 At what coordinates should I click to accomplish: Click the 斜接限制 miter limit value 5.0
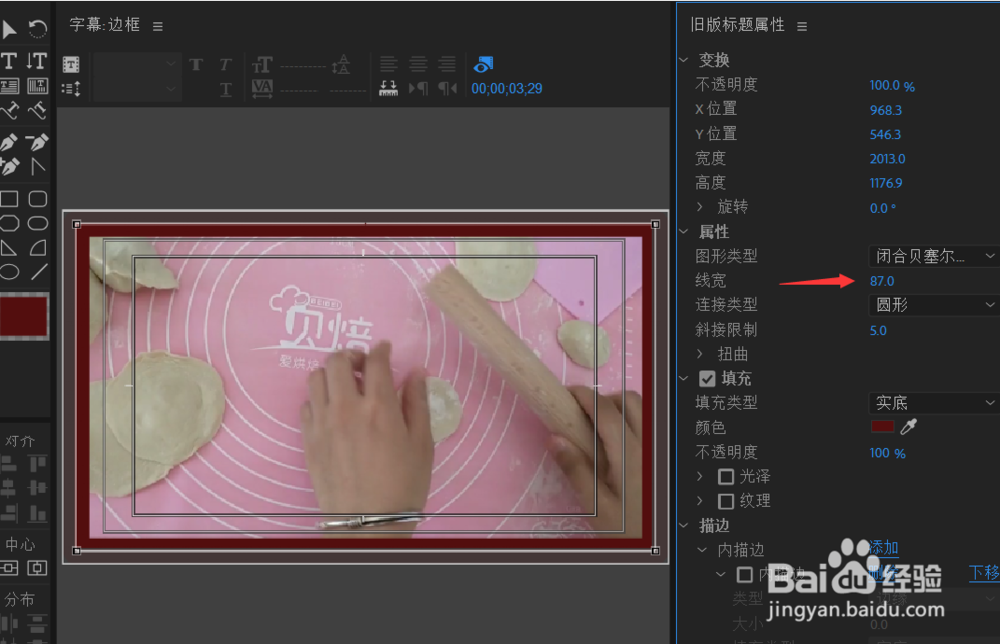pyautogui.click(x=878, y=330)
